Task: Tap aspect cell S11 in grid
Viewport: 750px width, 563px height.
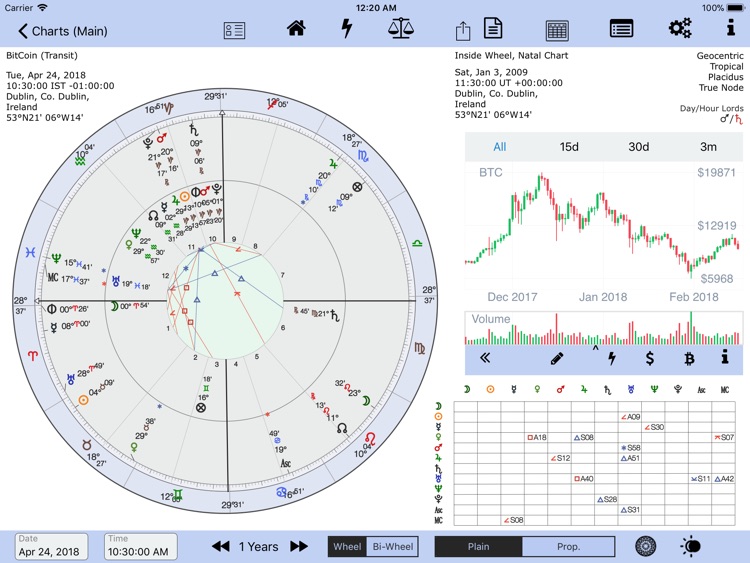Action: pos(700,479)
